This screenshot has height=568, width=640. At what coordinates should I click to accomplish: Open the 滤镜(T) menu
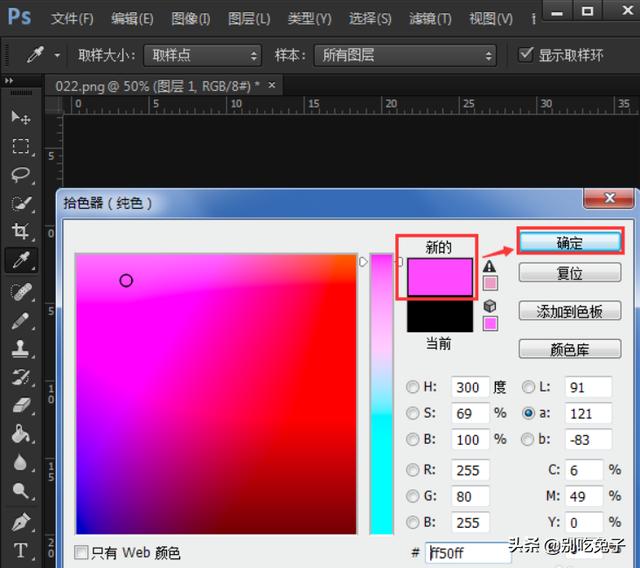pyautogui.click(x=429, y=18)
